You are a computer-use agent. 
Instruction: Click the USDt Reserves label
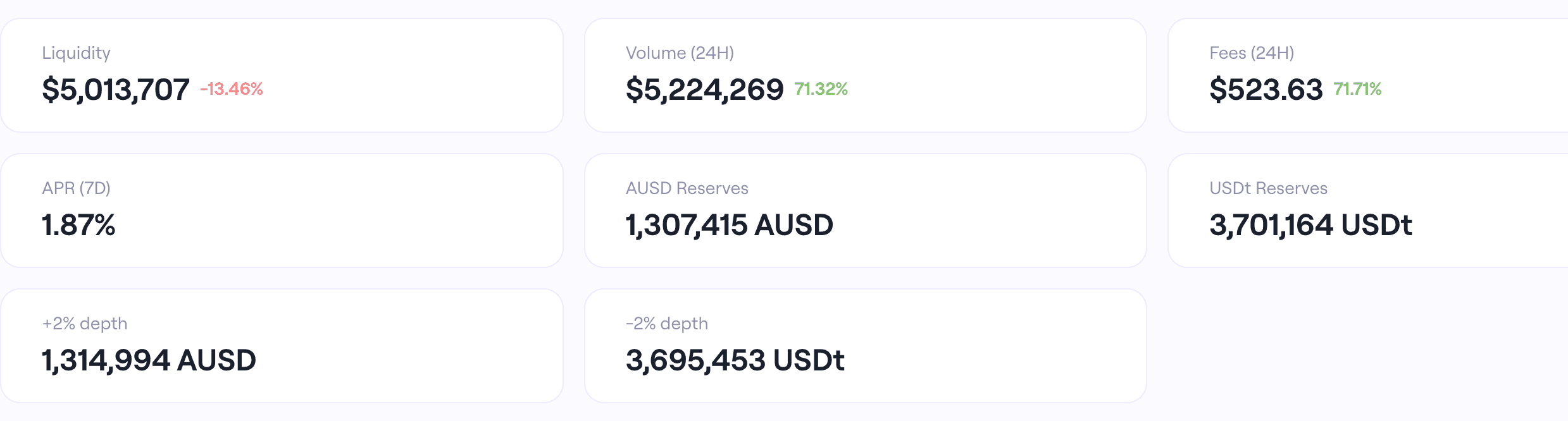click(x=1268, y=188)
